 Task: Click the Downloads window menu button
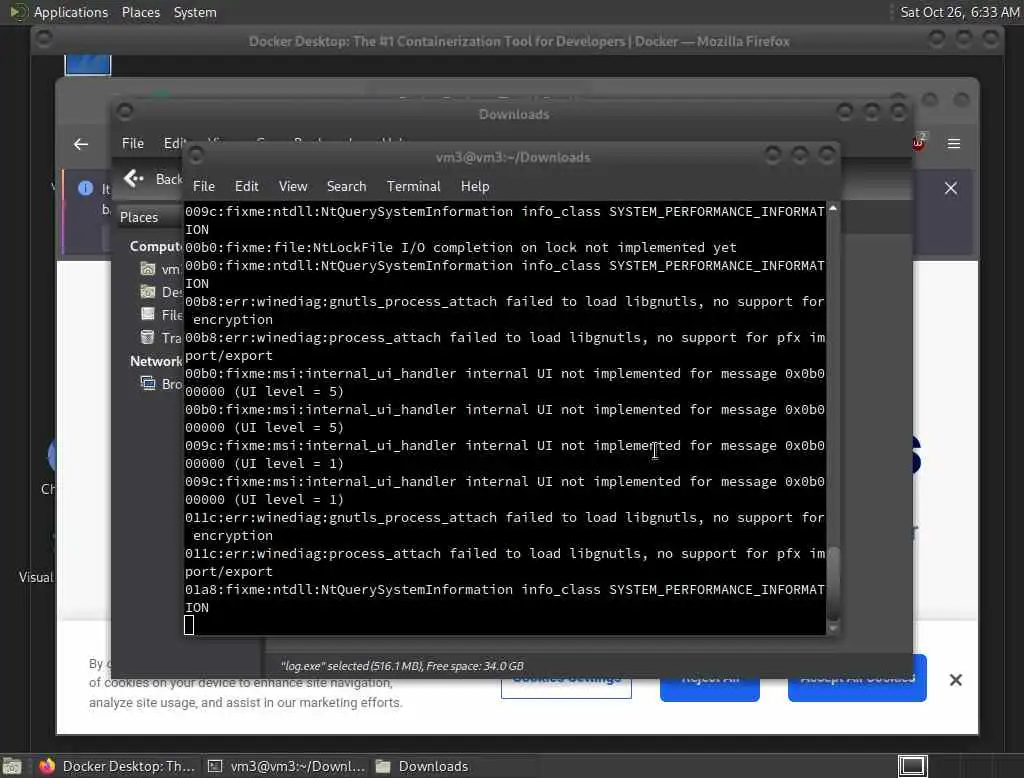(x=125, y=112)
